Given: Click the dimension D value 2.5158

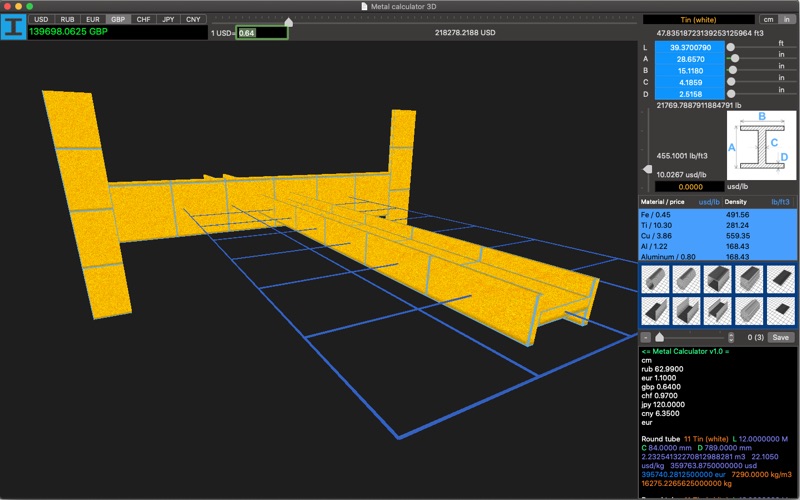Looking at the screenshot, I should click(x=690, y=94).
